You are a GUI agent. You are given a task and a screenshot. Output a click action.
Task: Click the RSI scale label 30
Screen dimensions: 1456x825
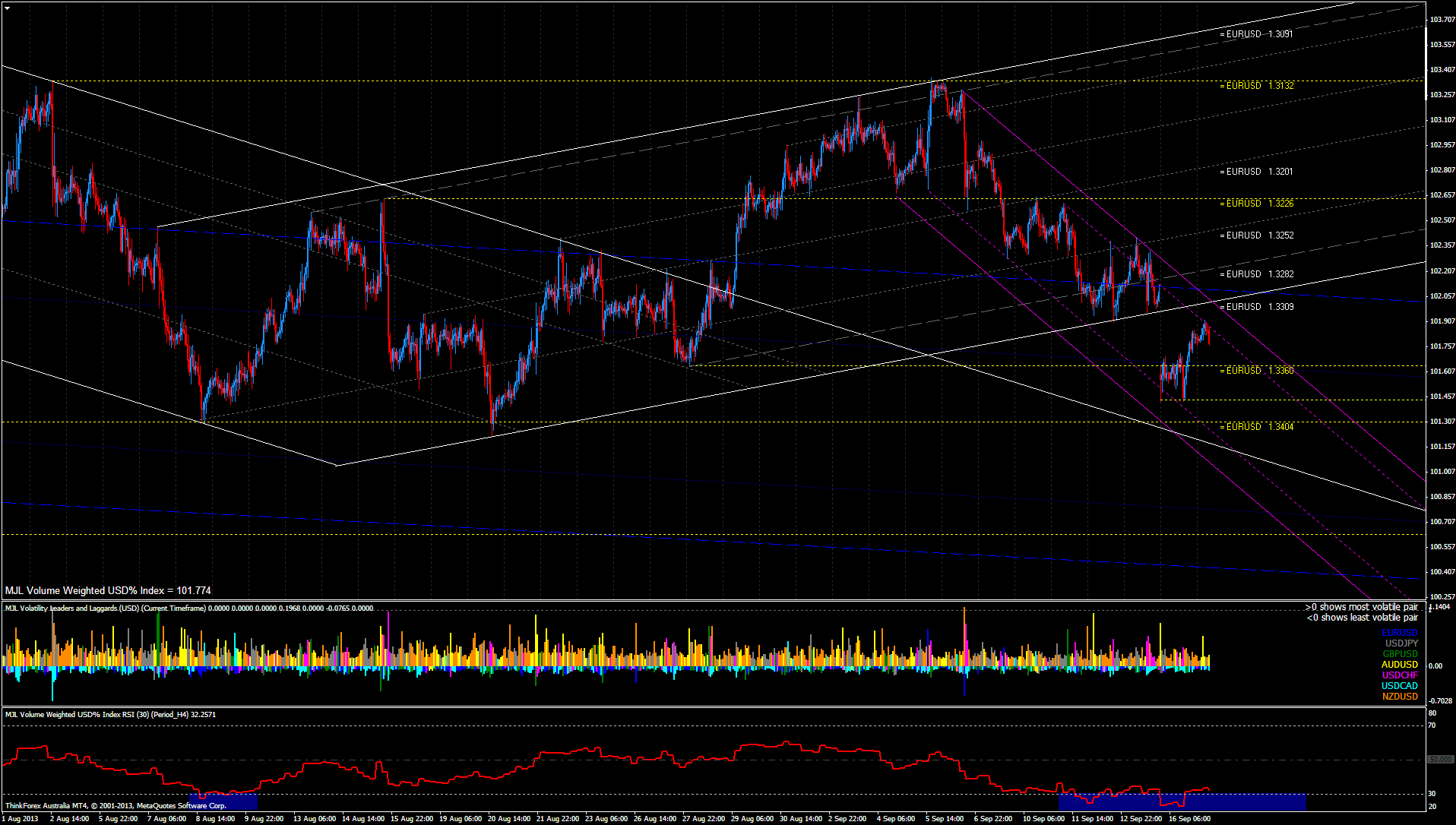click(1432, 794)
